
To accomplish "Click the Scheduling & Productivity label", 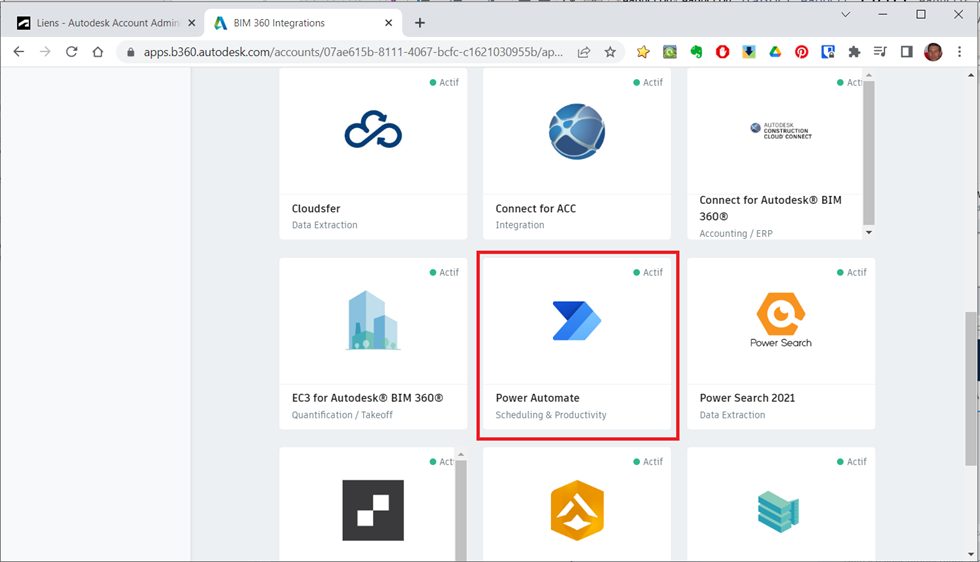I will click(x=551, y=415).
